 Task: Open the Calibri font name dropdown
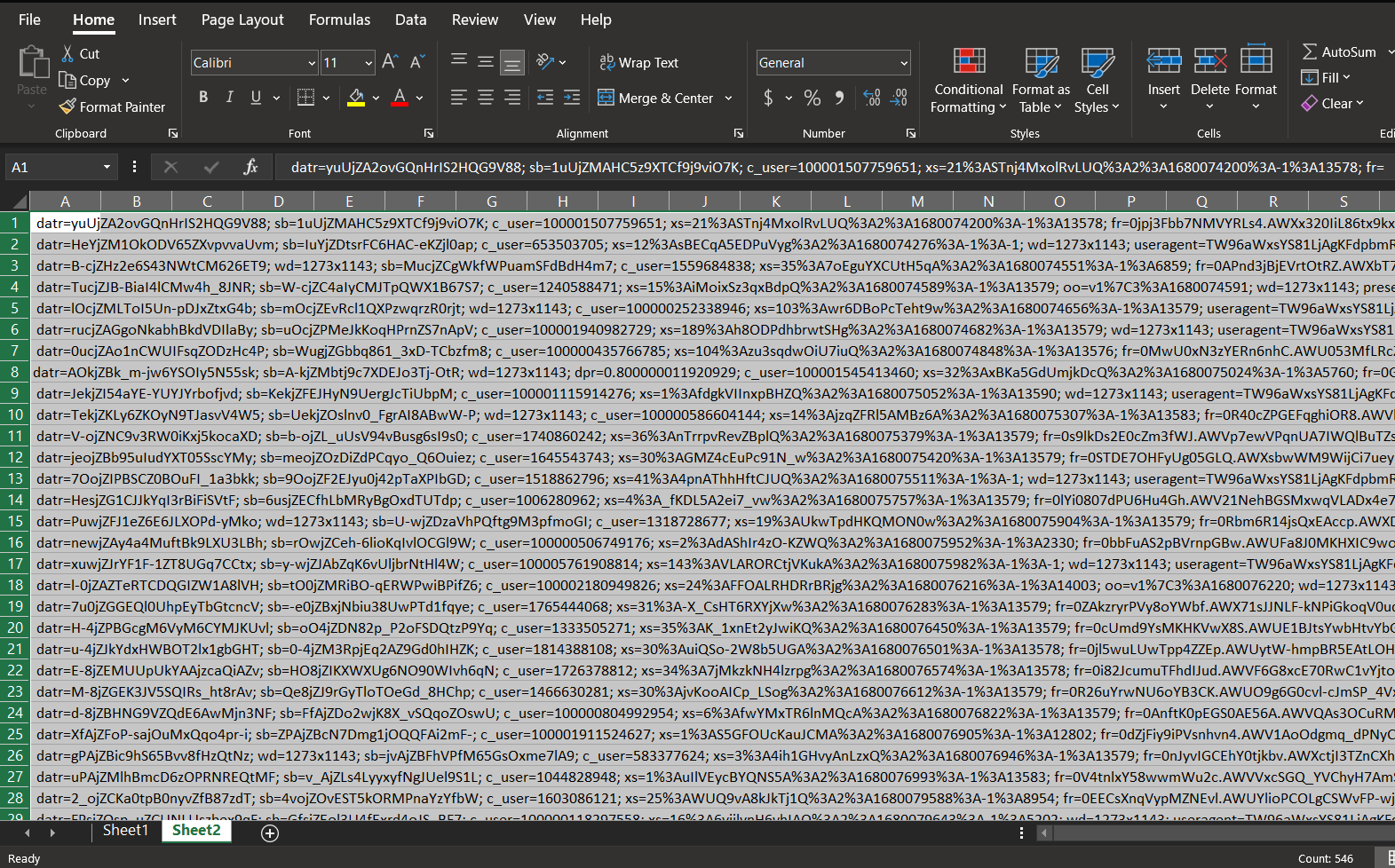(312, 63)
